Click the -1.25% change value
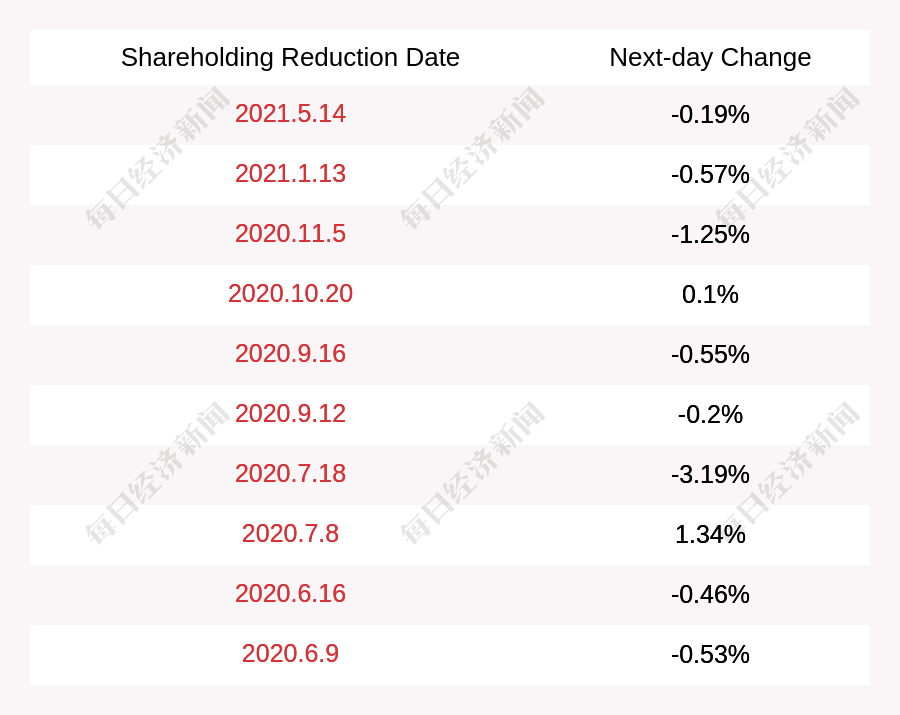This screenshot has width=900, height=715. [710, 235]
